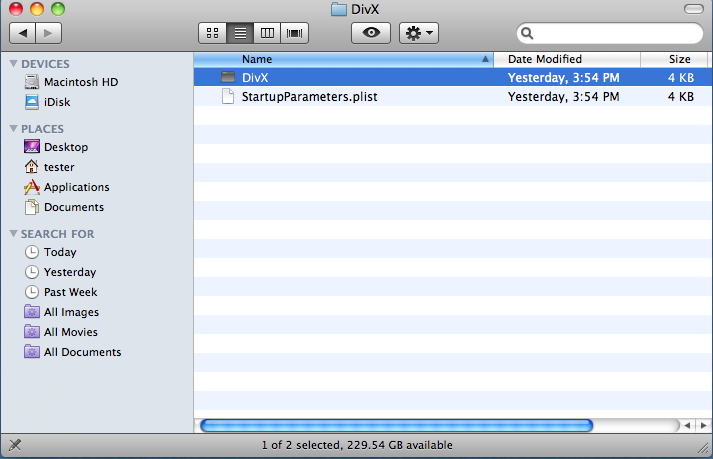
Task: Open Applications from the sidebar
Action: 76,187
